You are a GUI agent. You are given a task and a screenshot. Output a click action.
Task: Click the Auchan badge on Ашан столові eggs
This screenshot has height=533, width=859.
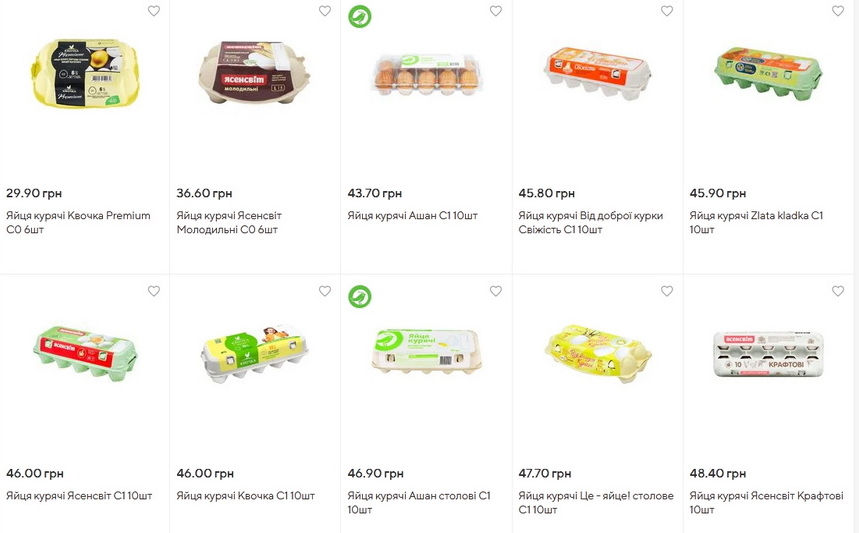[x=359, y=296]
